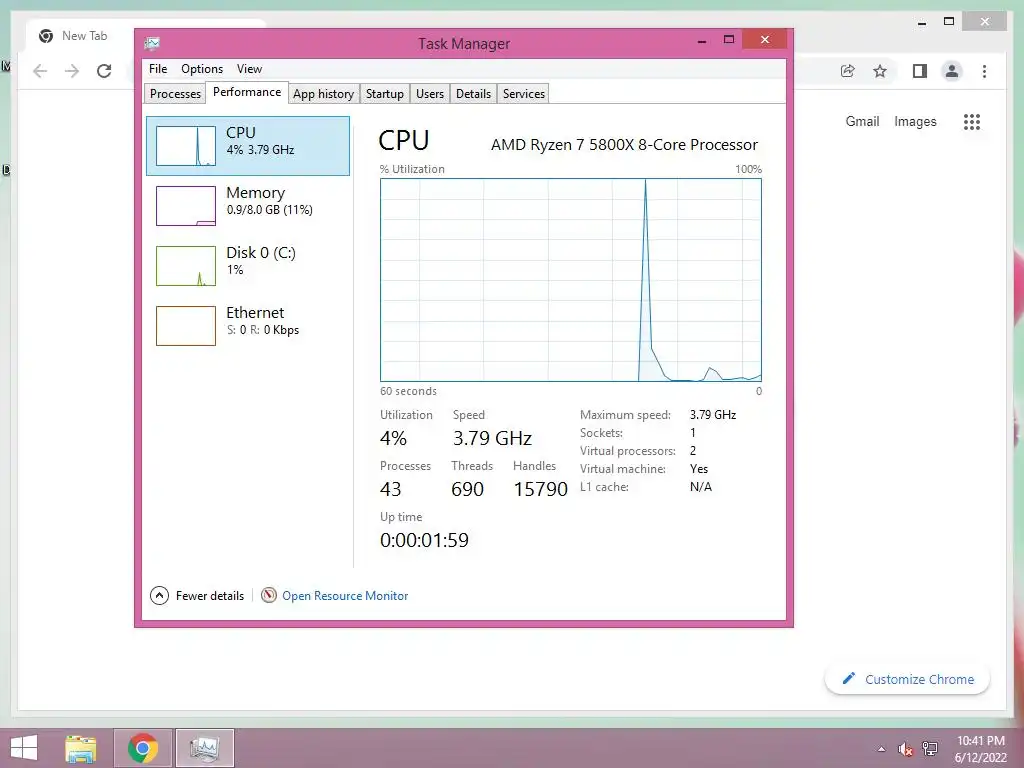Screen dimensions: 1024x768
Task: Open the View menu in Task Manager
Action: pos(249,69)
